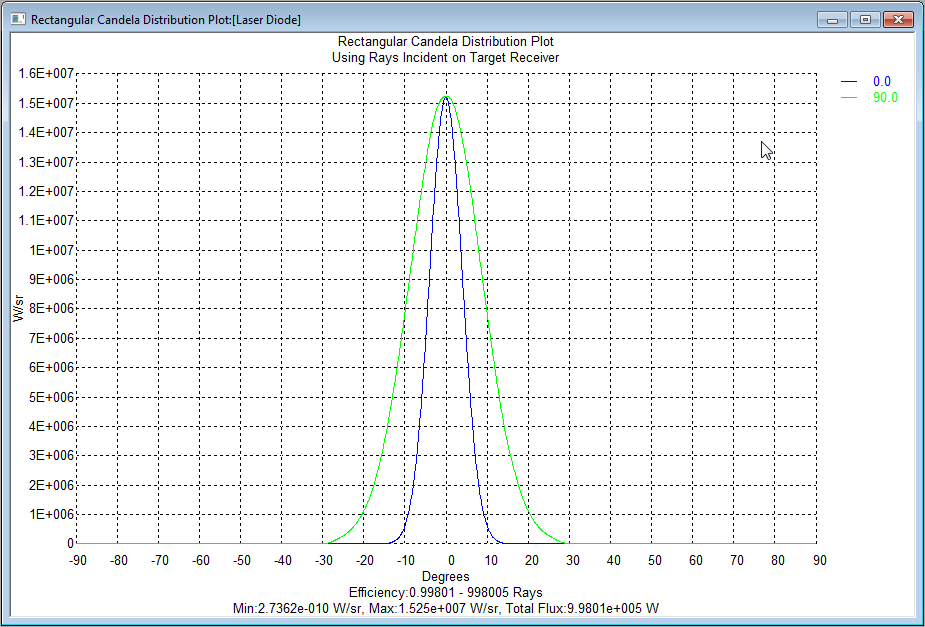Click the 1E+007 y-axis tick label
Image resolution: width=925 pixels, height=627 pixels.
tap(51, 250)
